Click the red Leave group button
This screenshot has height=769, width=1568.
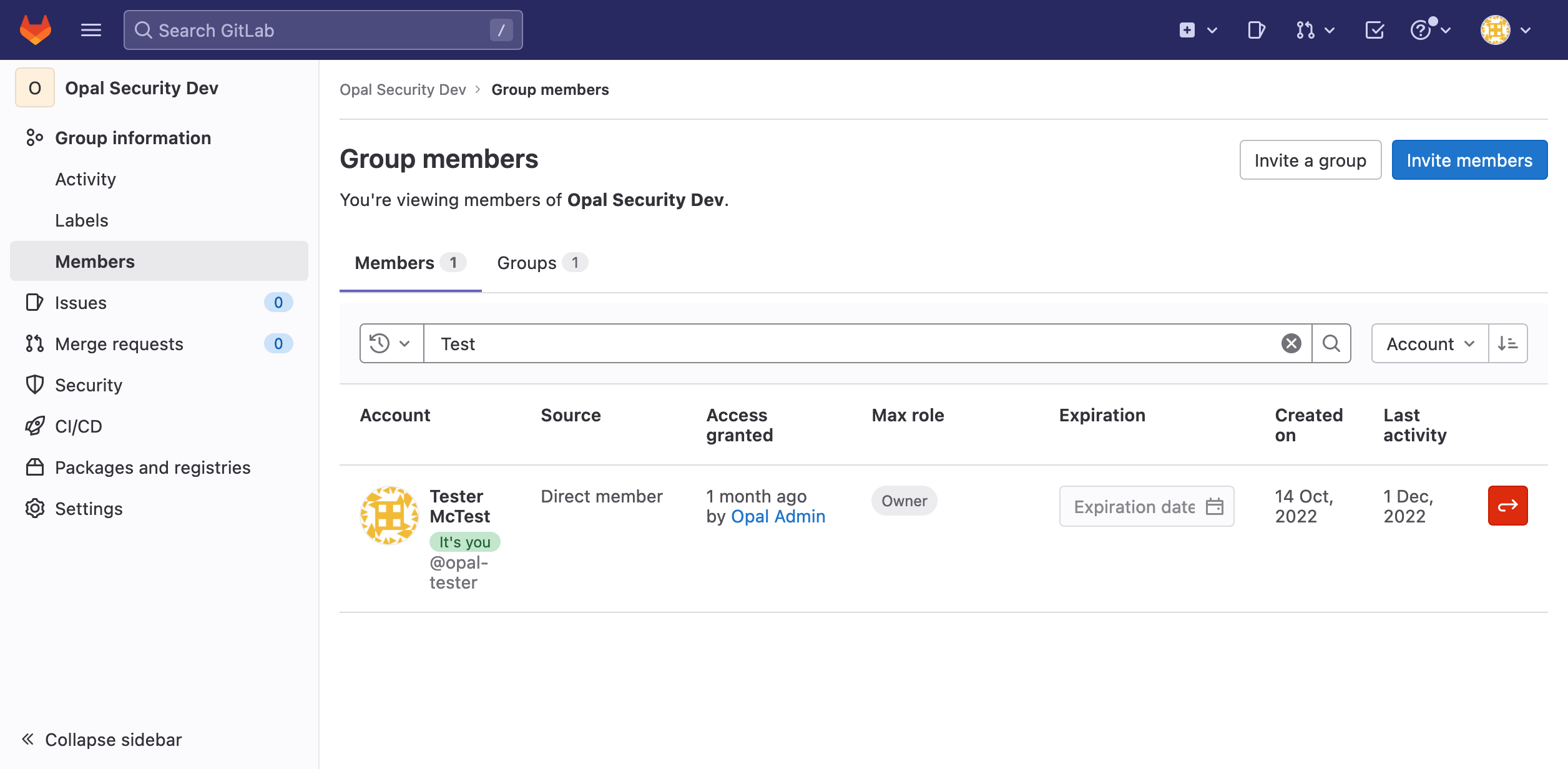[1507, 506]
